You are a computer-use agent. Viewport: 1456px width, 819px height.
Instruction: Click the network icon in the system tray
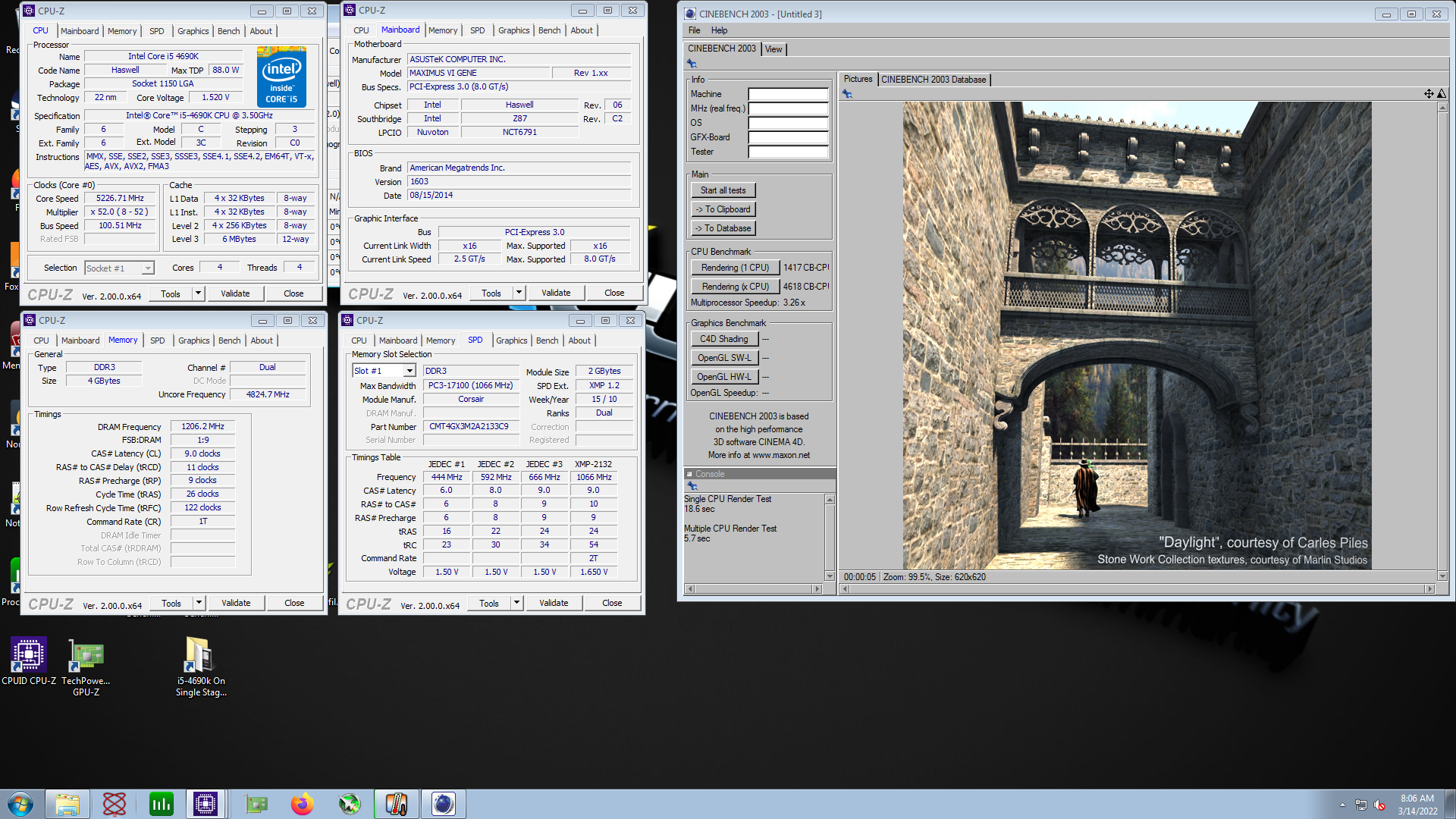[1360, 805]
